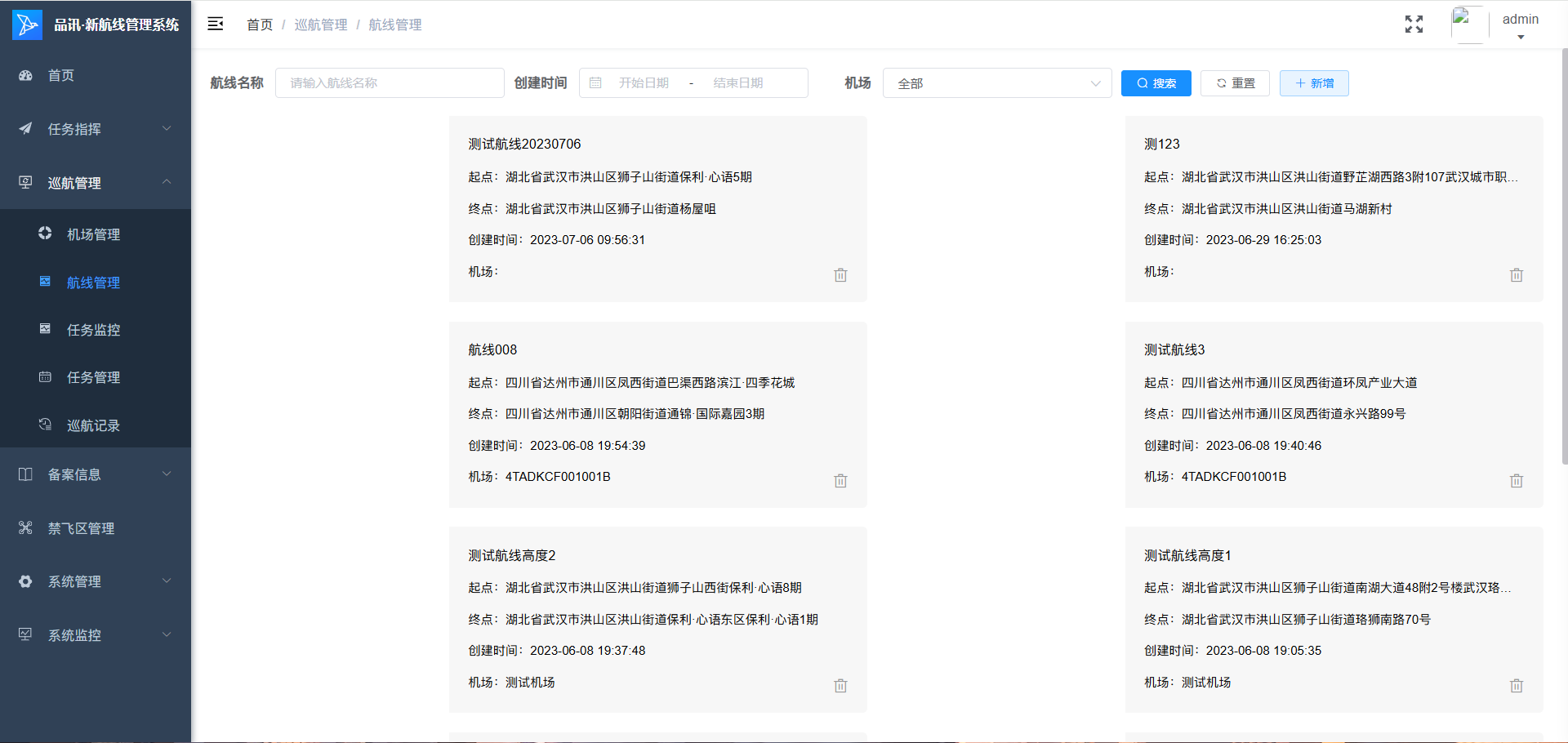Click the 开始日期 start date field
The image size is (1568, 743).
(644, 82)
